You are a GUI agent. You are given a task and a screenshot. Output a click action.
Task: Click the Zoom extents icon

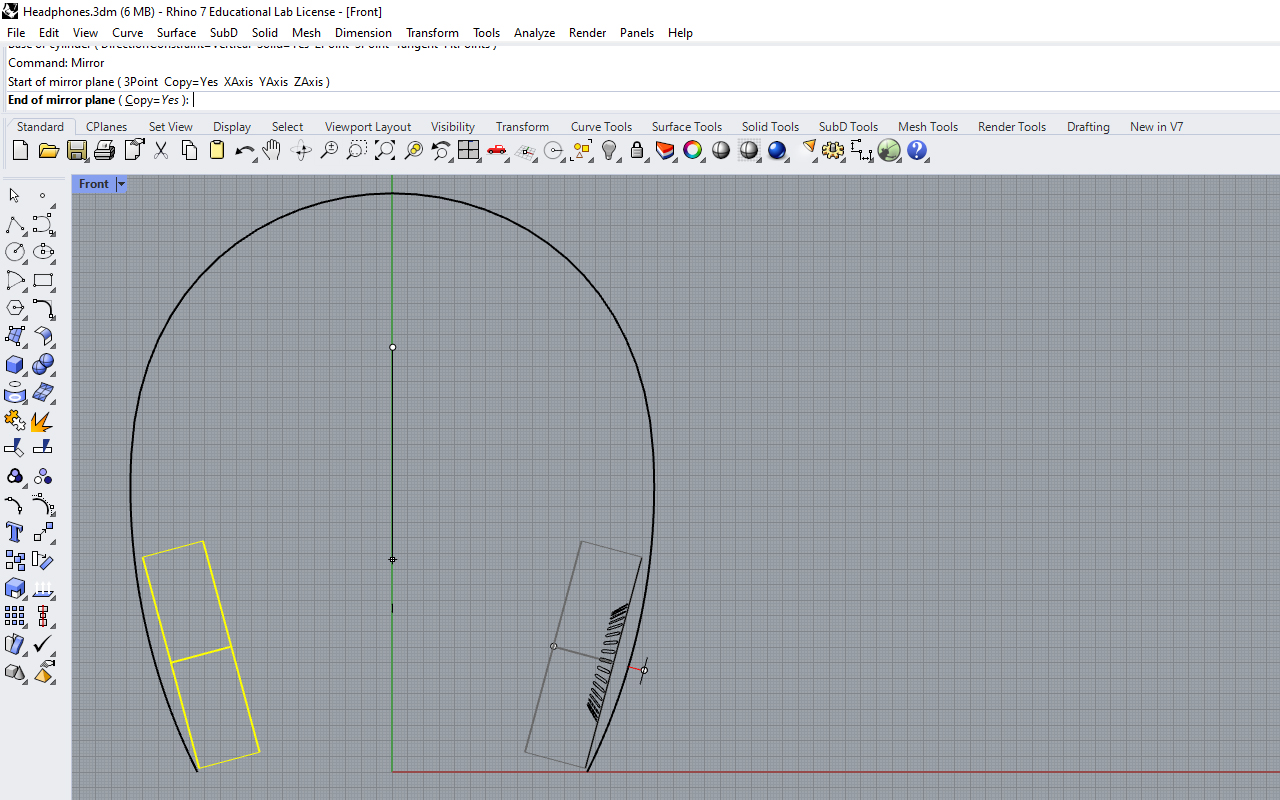point(385,151)
